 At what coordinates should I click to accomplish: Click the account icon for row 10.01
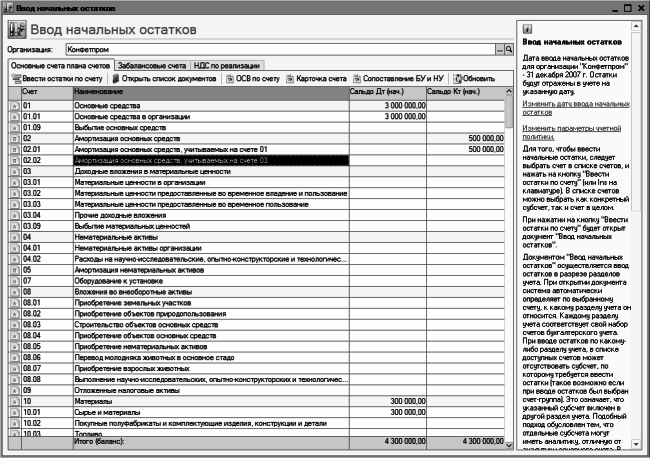pos(15,412)
